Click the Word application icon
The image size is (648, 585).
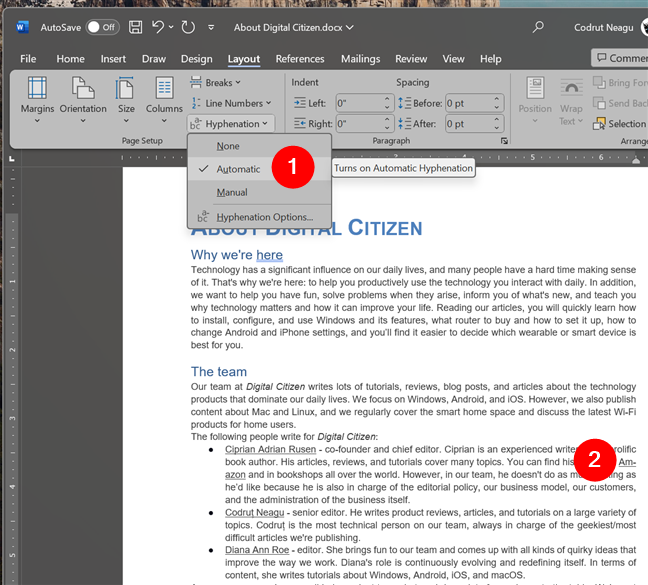point(22,28)
